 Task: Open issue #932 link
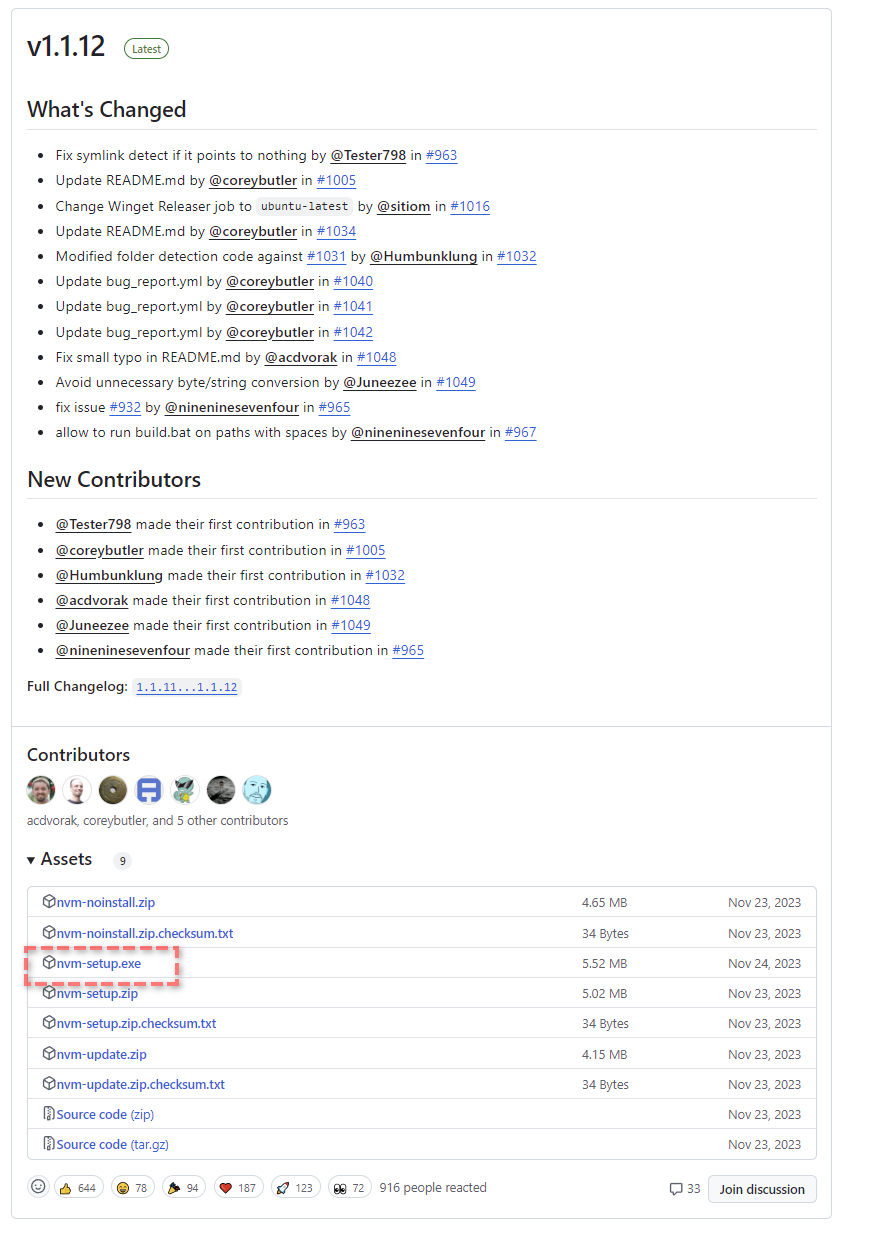[x=124, y=407]
